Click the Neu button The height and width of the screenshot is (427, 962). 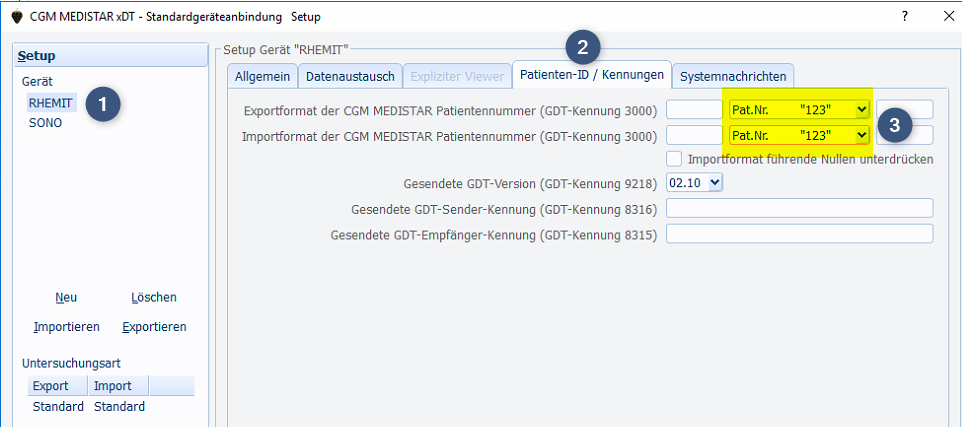66,297
